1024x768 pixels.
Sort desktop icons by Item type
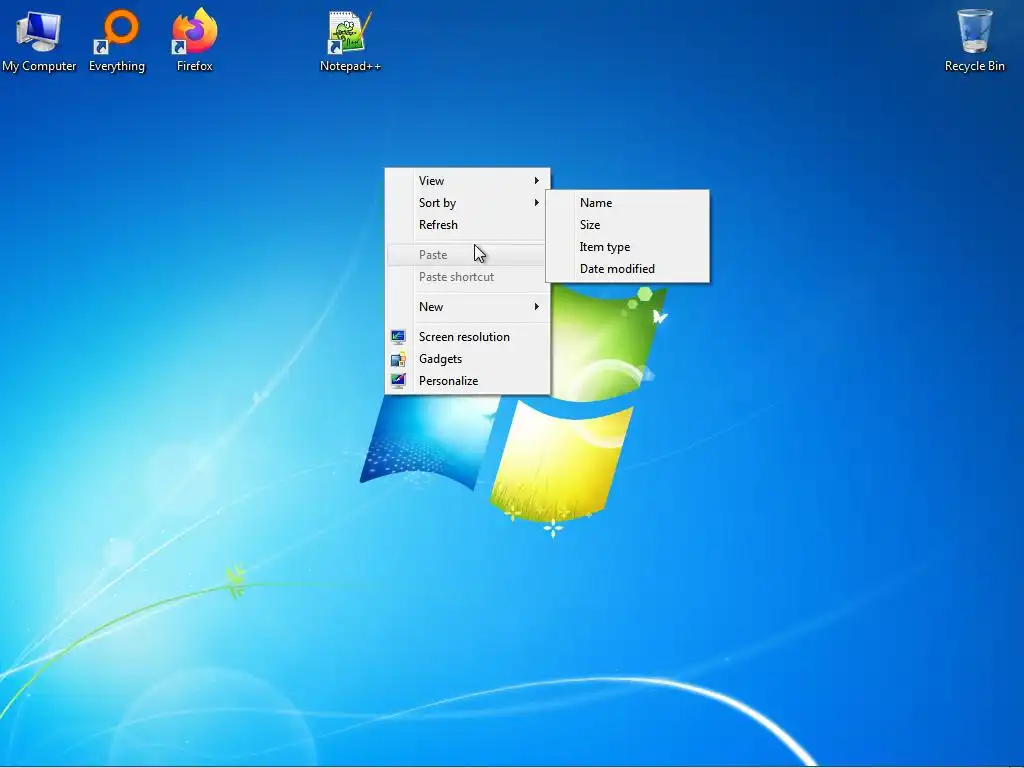click(x=628, y=247)
